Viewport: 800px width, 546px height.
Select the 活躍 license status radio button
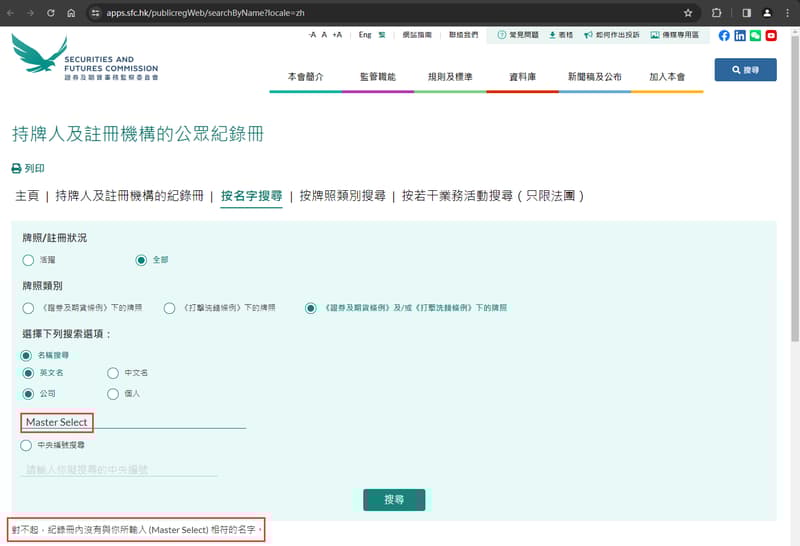[28, 260]
